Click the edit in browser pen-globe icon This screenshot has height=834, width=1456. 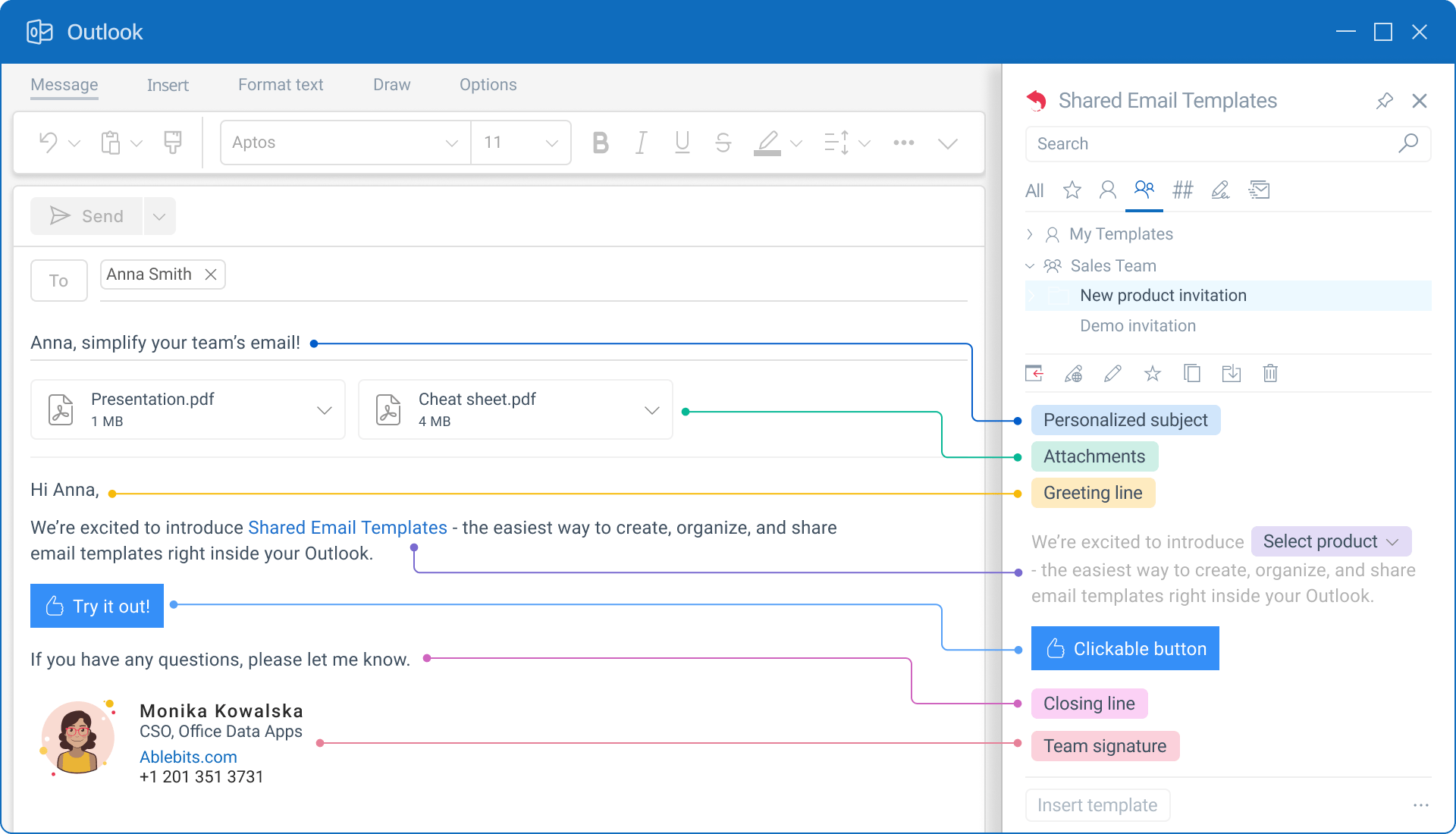(x=1074, y=373)
